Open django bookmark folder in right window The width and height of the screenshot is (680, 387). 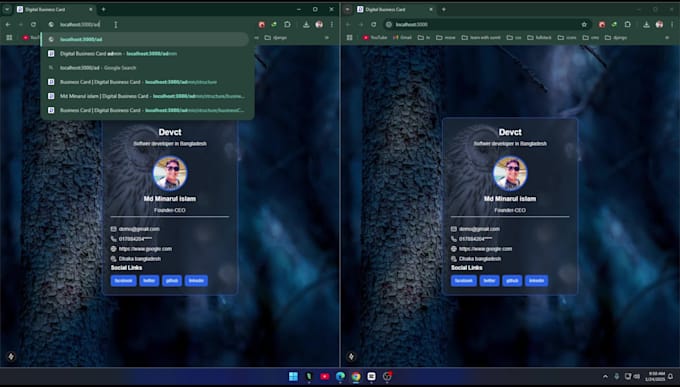[x=616, y=38]
